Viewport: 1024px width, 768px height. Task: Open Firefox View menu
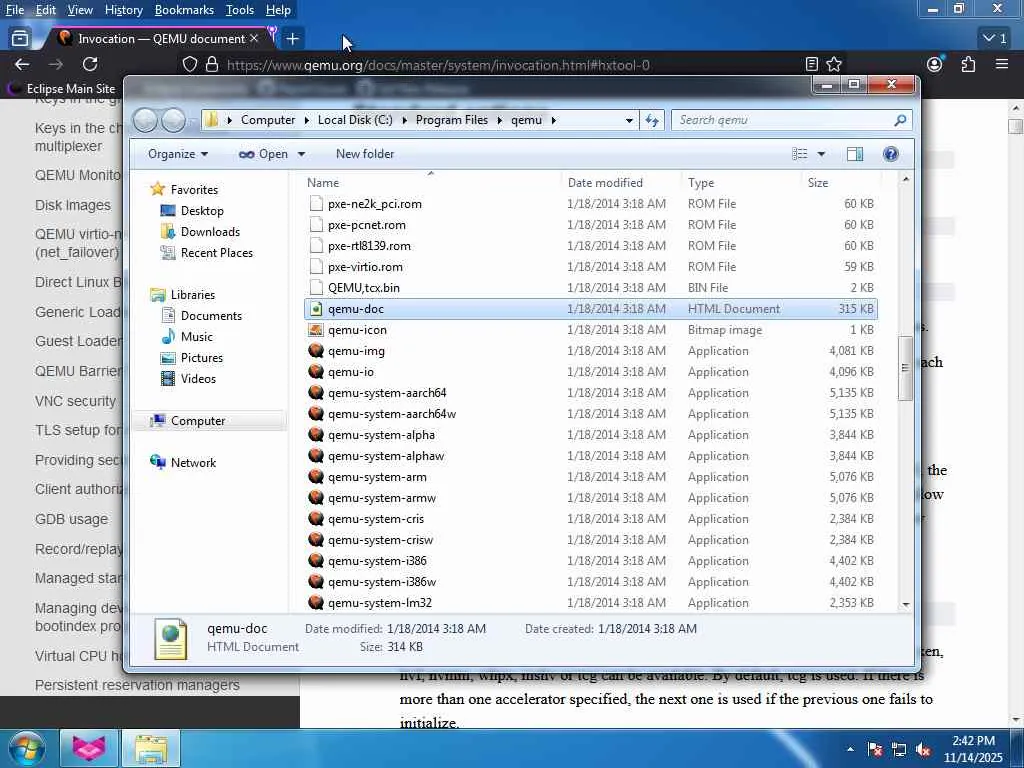coord(80,10)
